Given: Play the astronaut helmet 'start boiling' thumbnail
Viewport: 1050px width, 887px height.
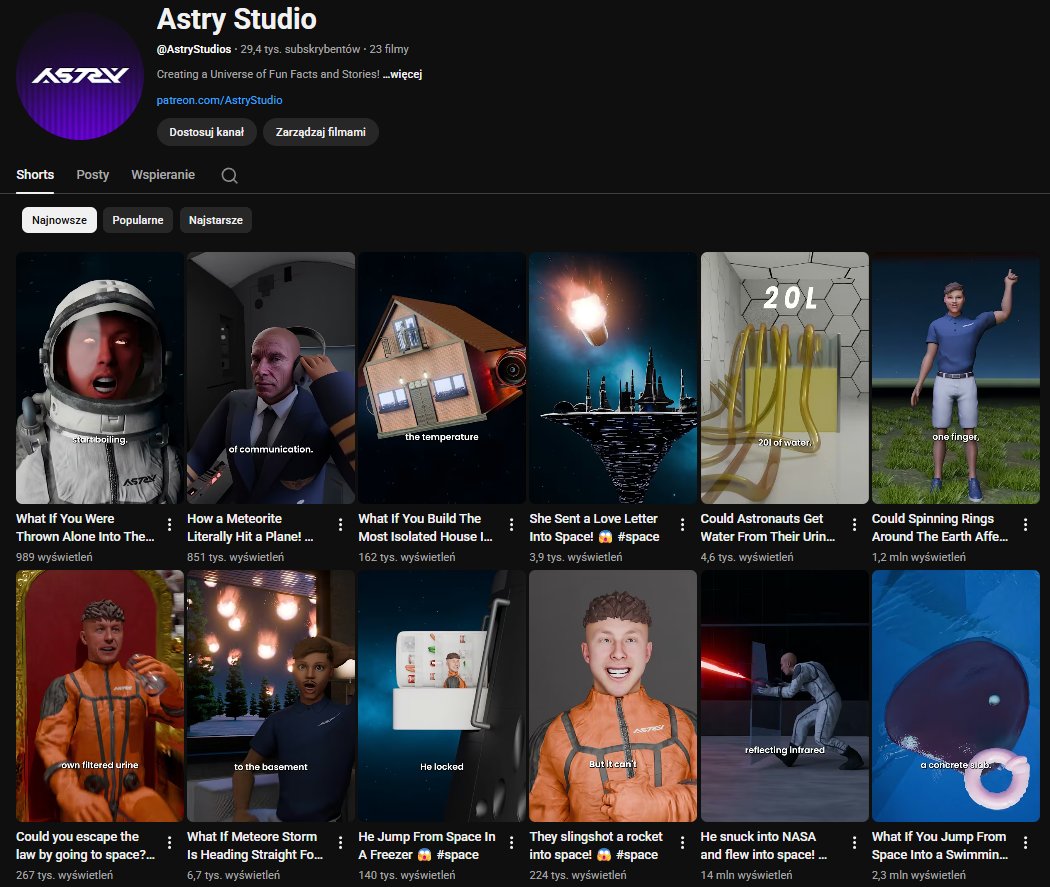Looking at the screenshot, I should click(x=100, y=378).
